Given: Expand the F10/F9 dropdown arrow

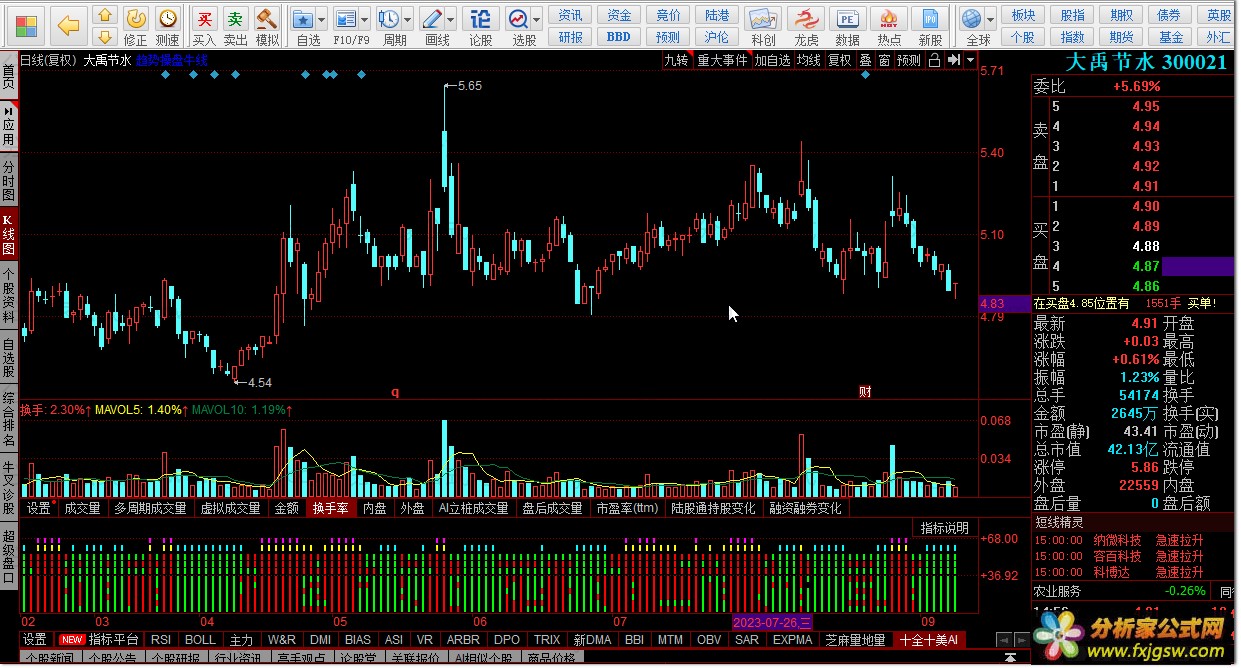Looking at the screenshot, I should click(365, 19).
